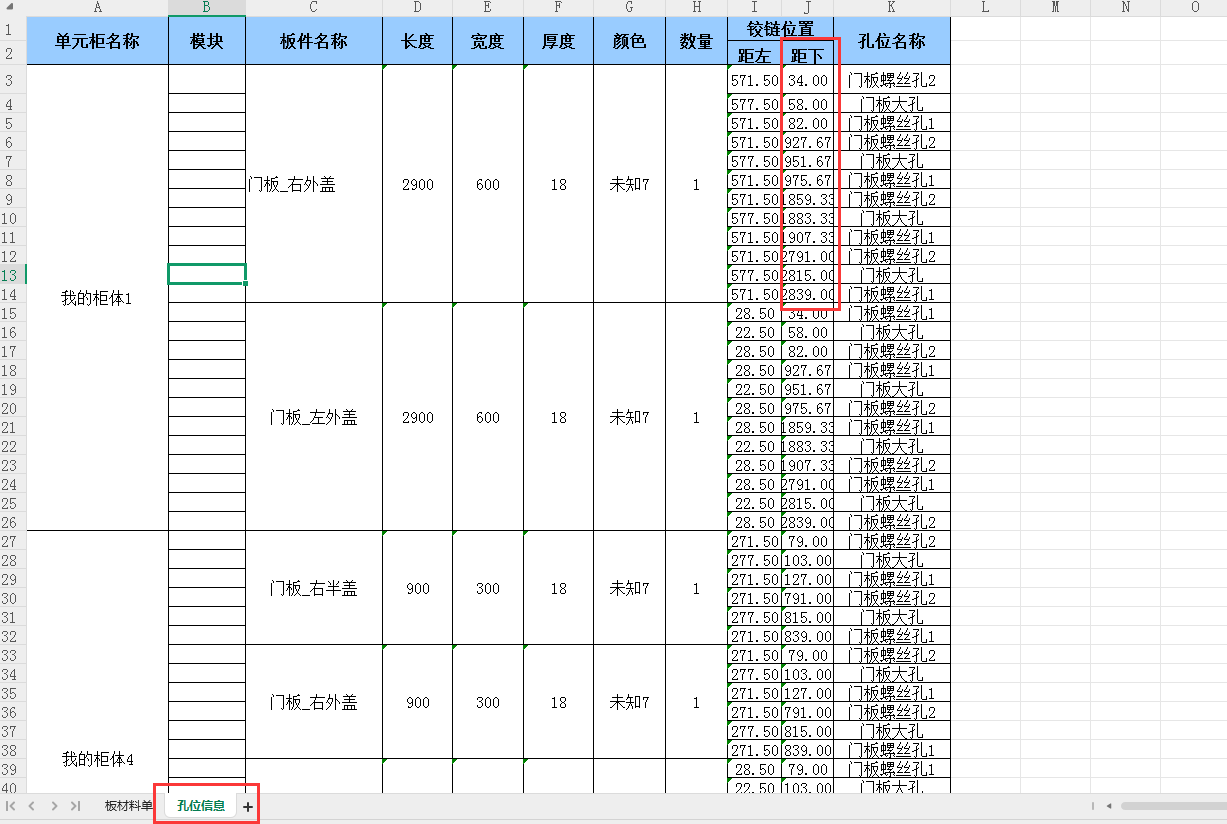Screen dimensions: 1227x824
Task: Select column F by its header
Action: [x=558, y=7]
